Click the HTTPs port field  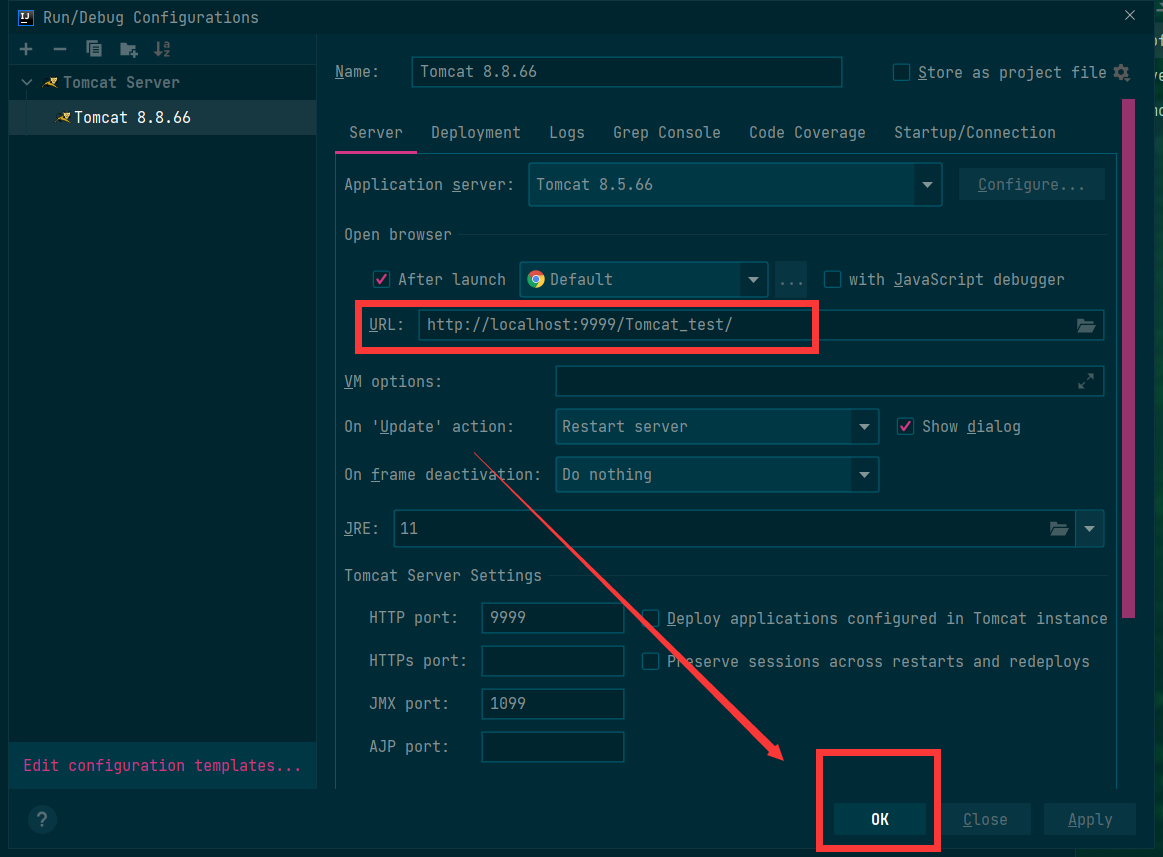[x=553, y=661]
